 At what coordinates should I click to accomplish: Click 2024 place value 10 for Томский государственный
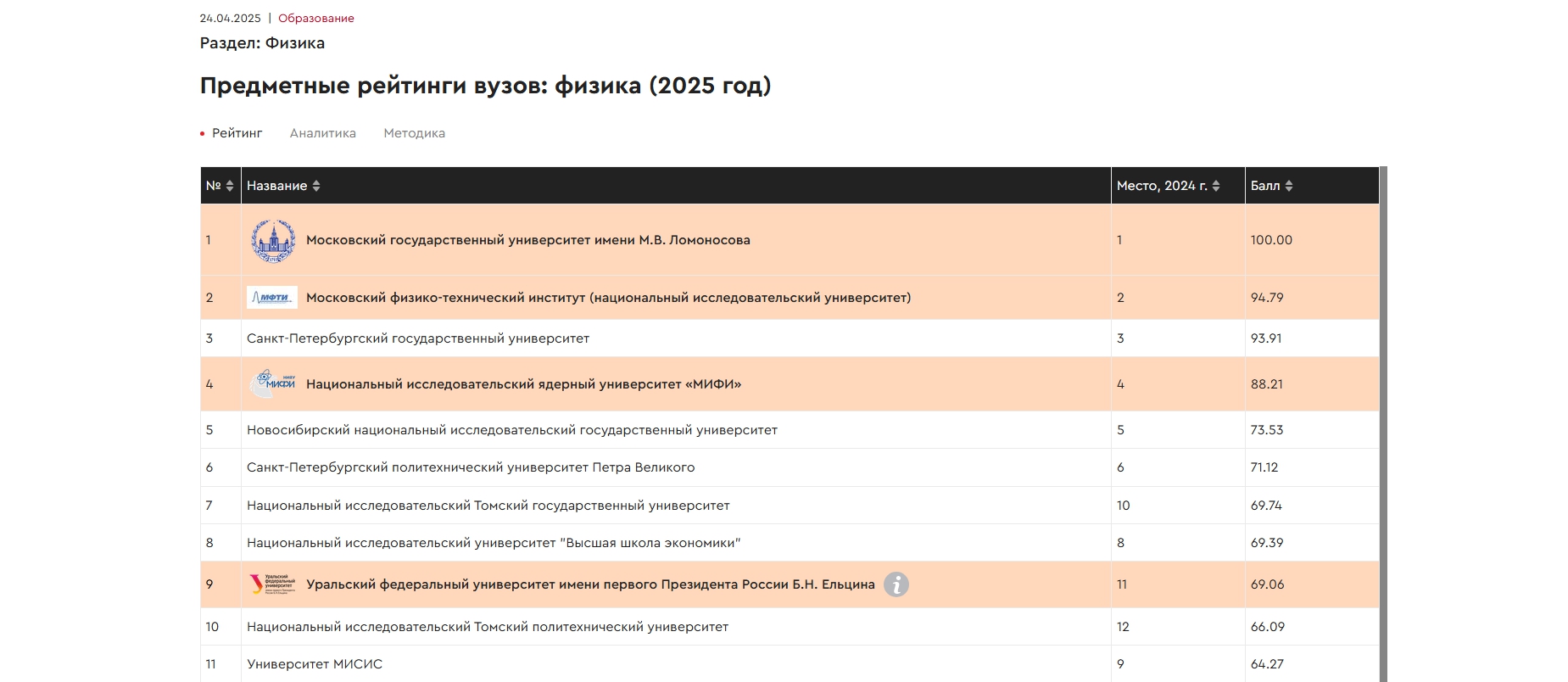(x=1123, y=506)
